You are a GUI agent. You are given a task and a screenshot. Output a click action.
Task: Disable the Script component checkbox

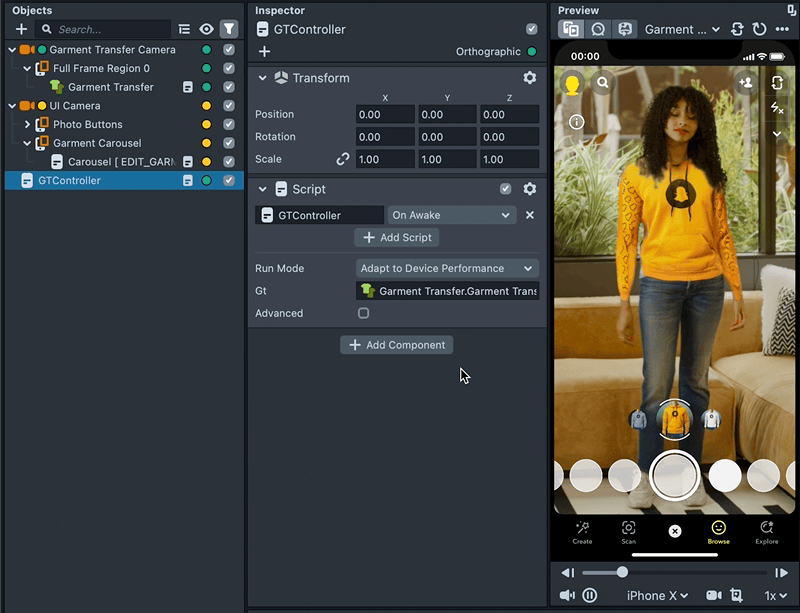coord(506,189)
